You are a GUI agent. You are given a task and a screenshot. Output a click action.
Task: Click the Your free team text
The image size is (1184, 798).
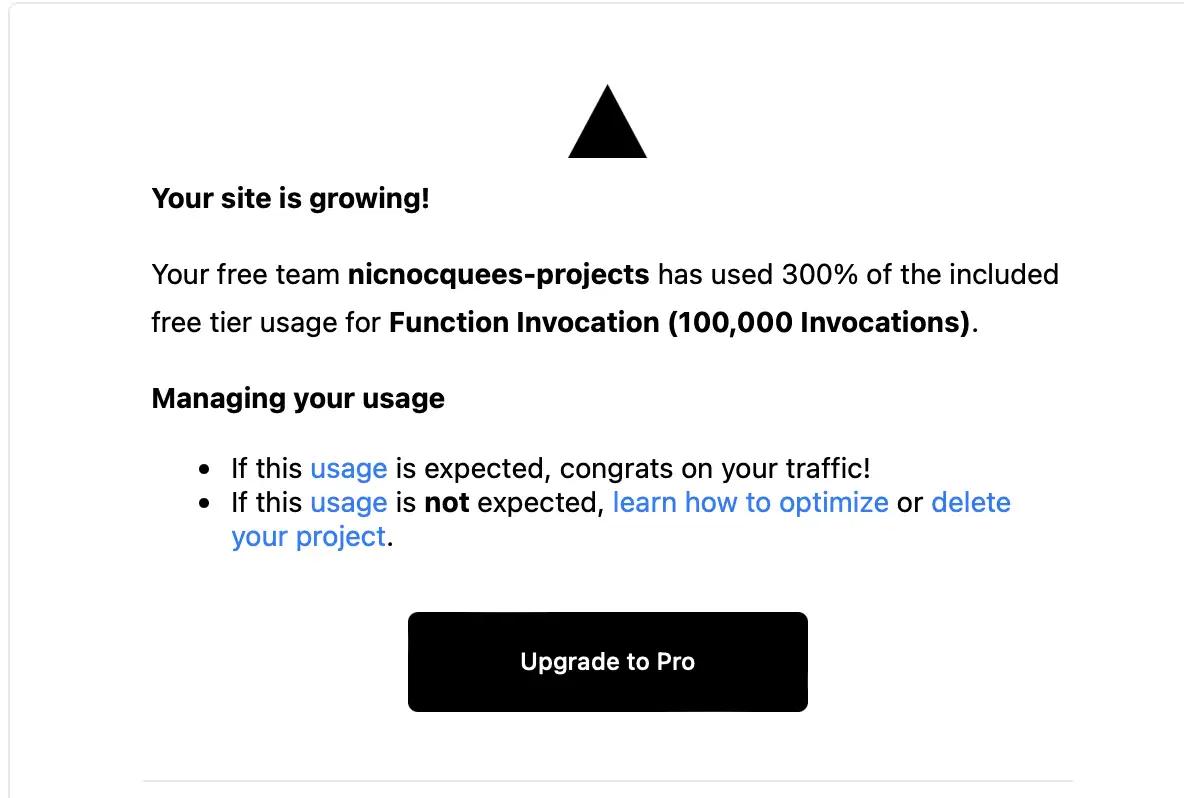click(245, 275)
